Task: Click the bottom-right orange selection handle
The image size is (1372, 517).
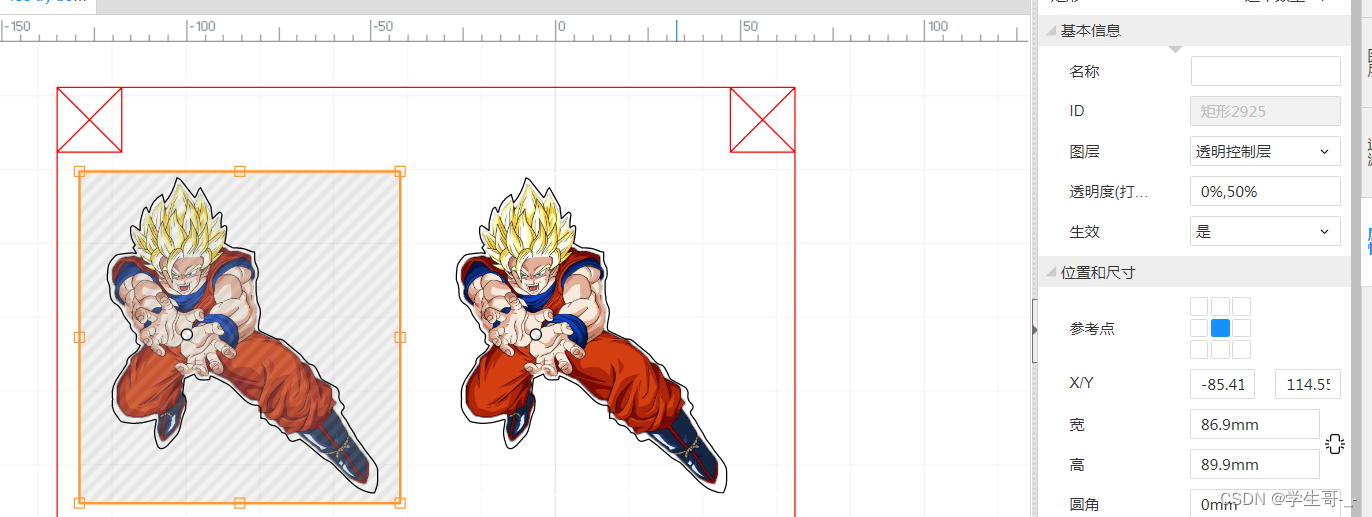Action: (x=400, y=503)
